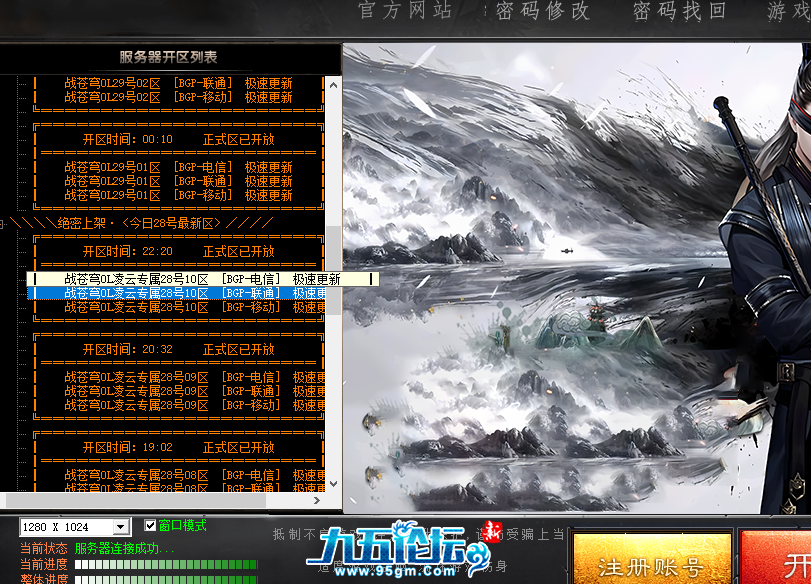Image resolution: width=811 pixels, height=584 pixels.
Task: Toggle the 窗口模式 checkbox
Action: pos(150,526)
